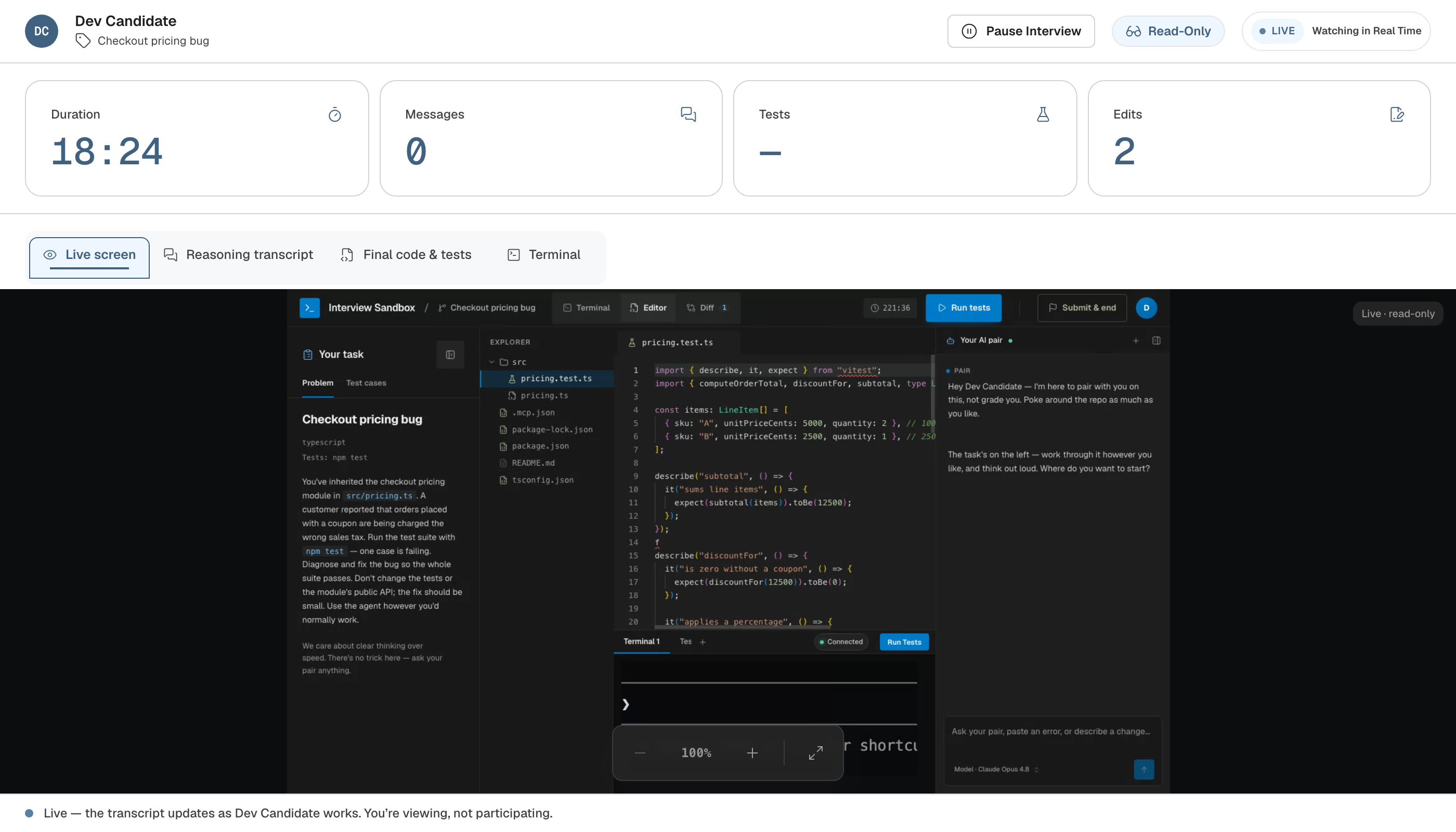Click the src/pricing.ts inline code link
Viewport: 1456px width, 832px height.
click(x=379, y=496)
